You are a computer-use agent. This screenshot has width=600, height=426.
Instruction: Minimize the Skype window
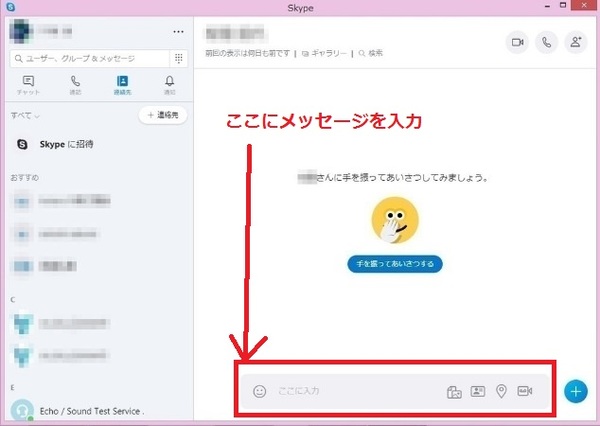(x=548, y=6)
